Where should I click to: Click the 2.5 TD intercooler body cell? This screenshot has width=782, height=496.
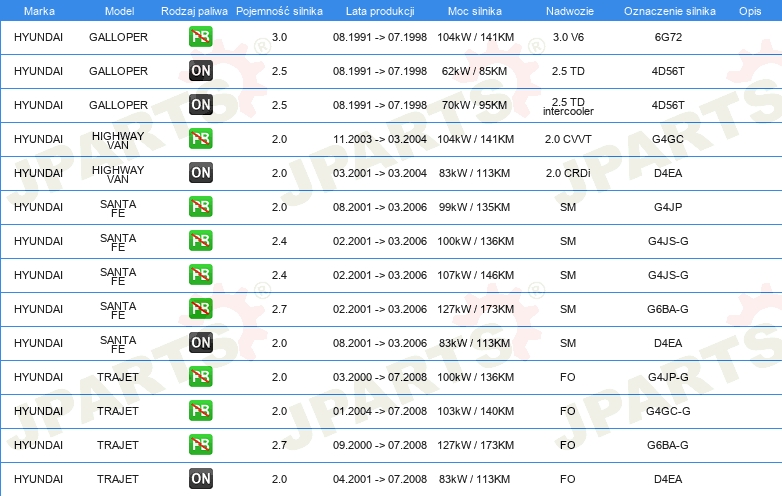click(567, 106)
